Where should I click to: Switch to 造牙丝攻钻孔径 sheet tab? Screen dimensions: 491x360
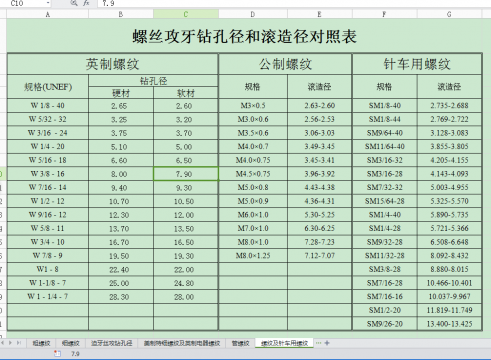tap(112, 343)
